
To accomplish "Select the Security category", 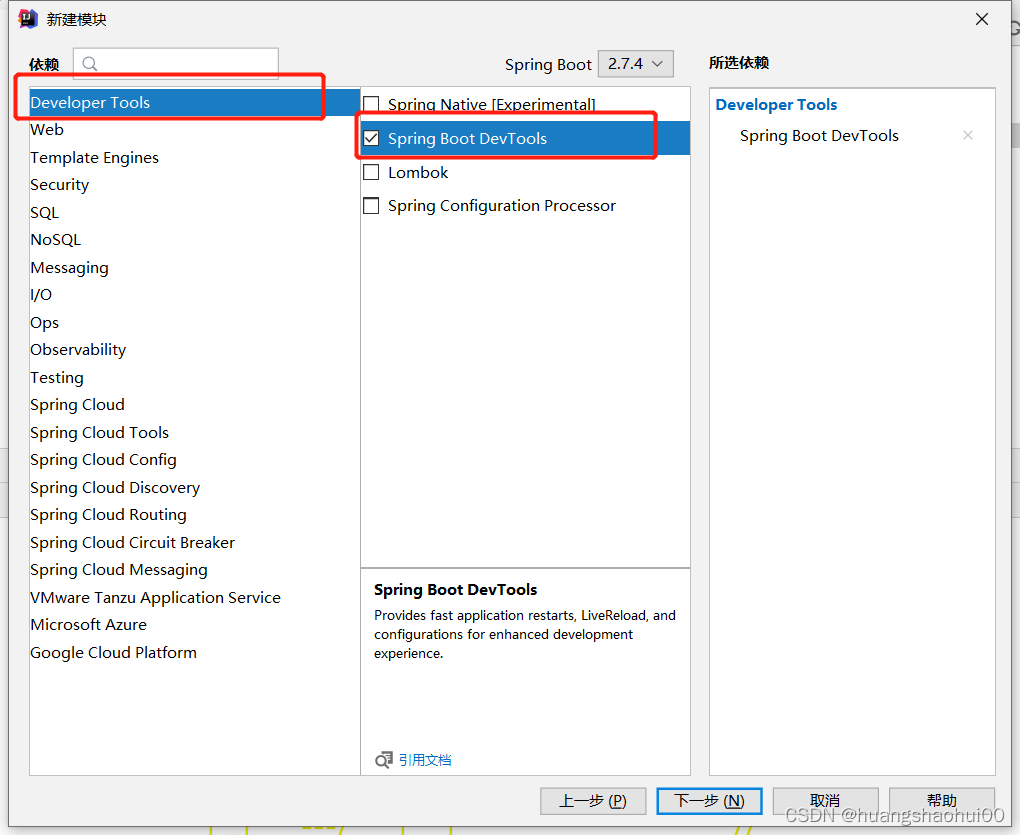I will (59, 185).
